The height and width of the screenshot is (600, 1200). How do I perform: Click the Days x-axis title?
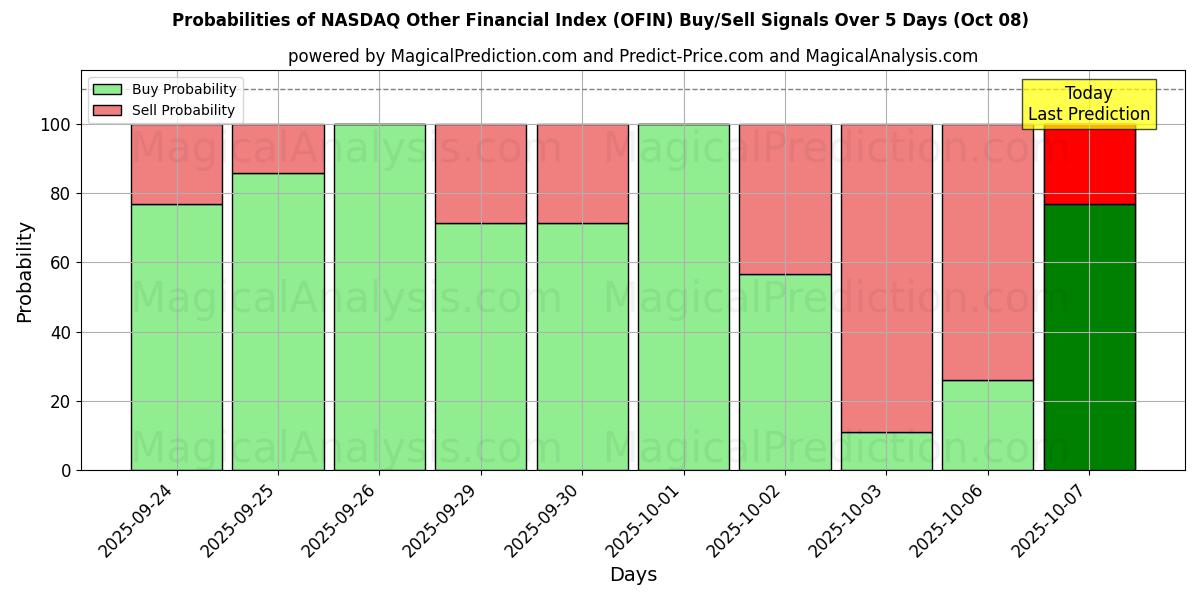[633, 575]
